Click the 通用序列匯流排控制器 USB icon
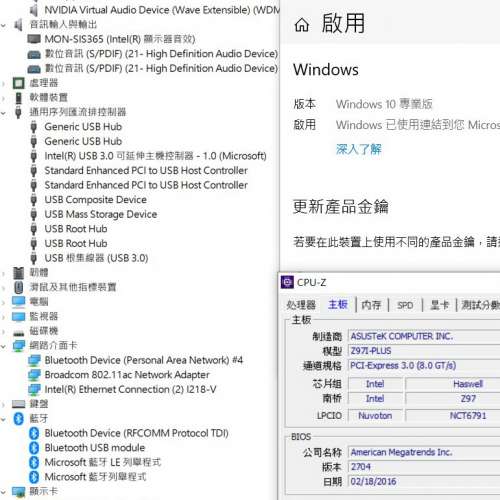Viewport: 500px width, 500px height. click(18, 112)
